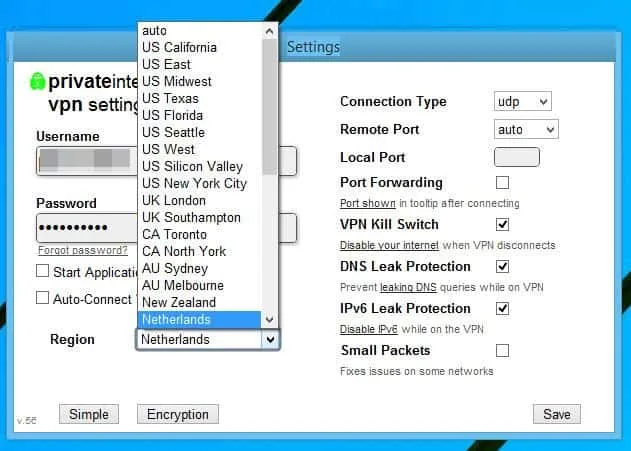Choose AU Melbourne region
The width and height of the screenshot is (631, 451).
click(200, 285)
